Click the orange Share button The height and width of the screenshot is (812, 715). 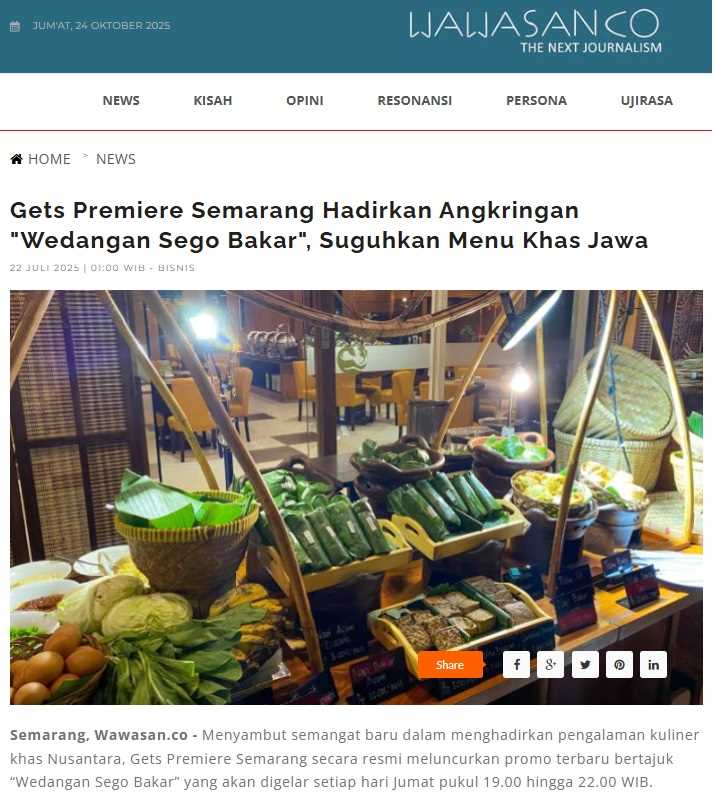450,664
